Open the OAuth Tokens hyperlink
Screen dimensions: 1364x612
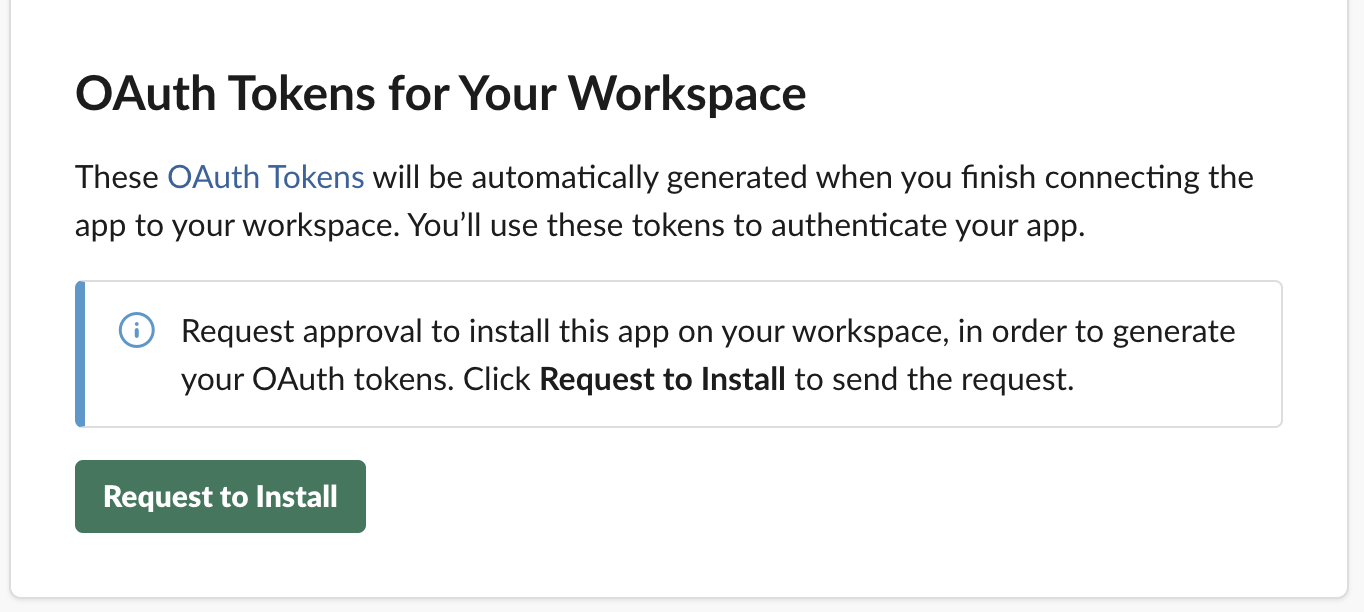pos(266,178)
